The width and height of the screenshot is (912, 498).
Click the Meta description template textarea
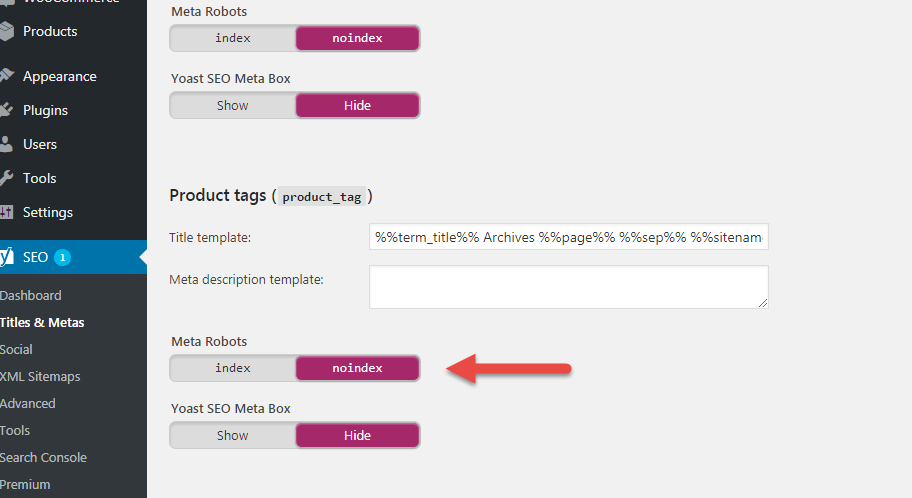[x=569, y=287]
